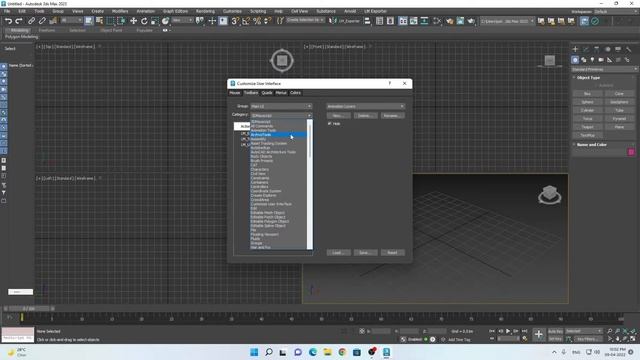Viewport: 640px width, 360px height.
Task: Open the reference coordinate View dropdown
Action: tap(182, 20)
